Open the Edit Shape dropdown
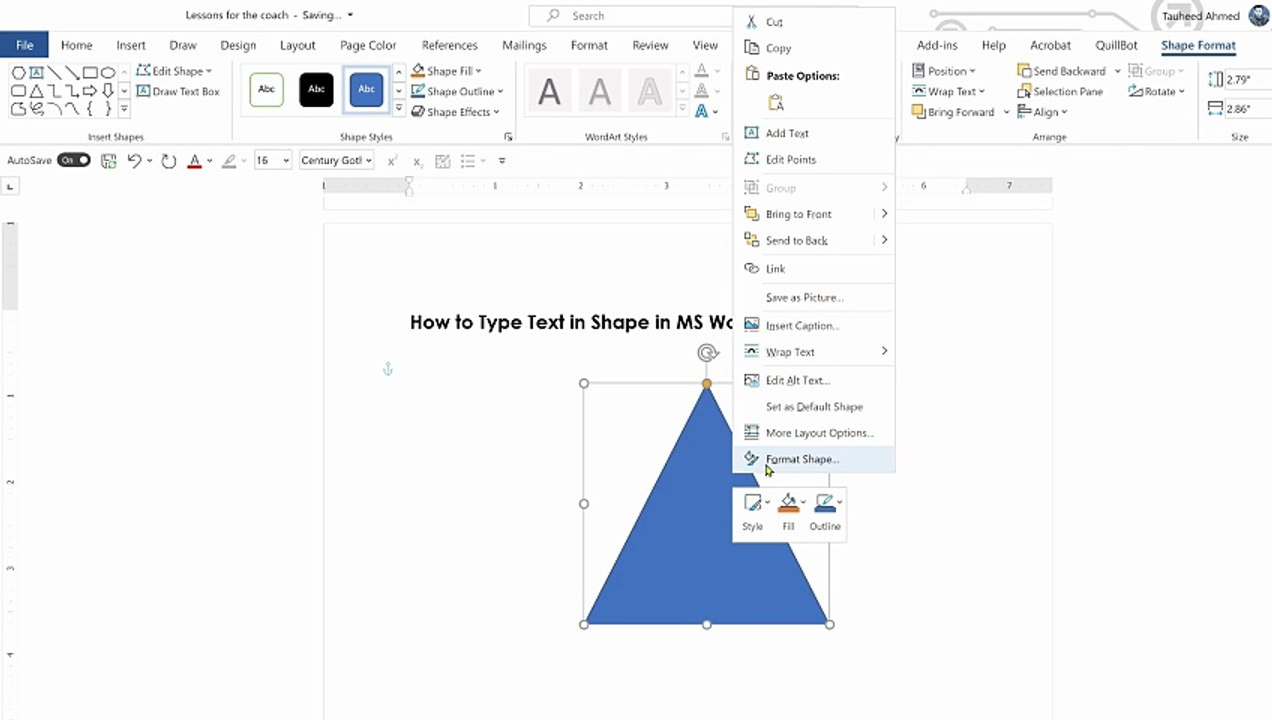The width and height of the screenshot is (1272, 720). pos(174,71)
